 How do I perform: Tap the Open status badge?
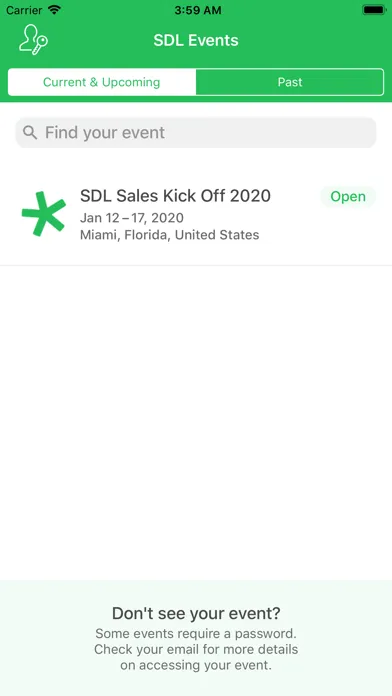coord(348,197)
